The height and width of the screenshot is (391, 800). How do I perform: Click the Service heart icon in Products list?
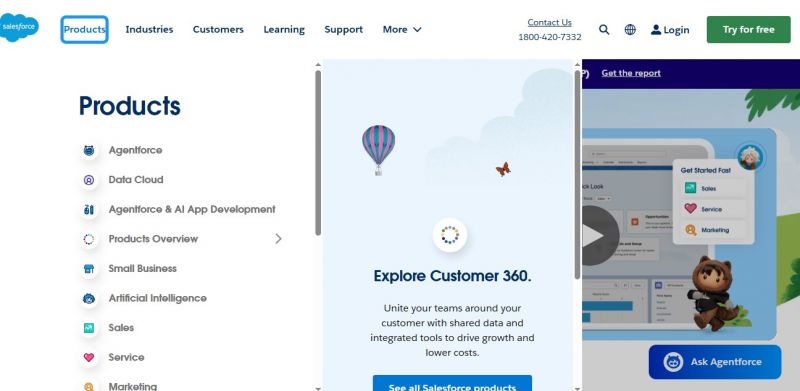[89, 357]
